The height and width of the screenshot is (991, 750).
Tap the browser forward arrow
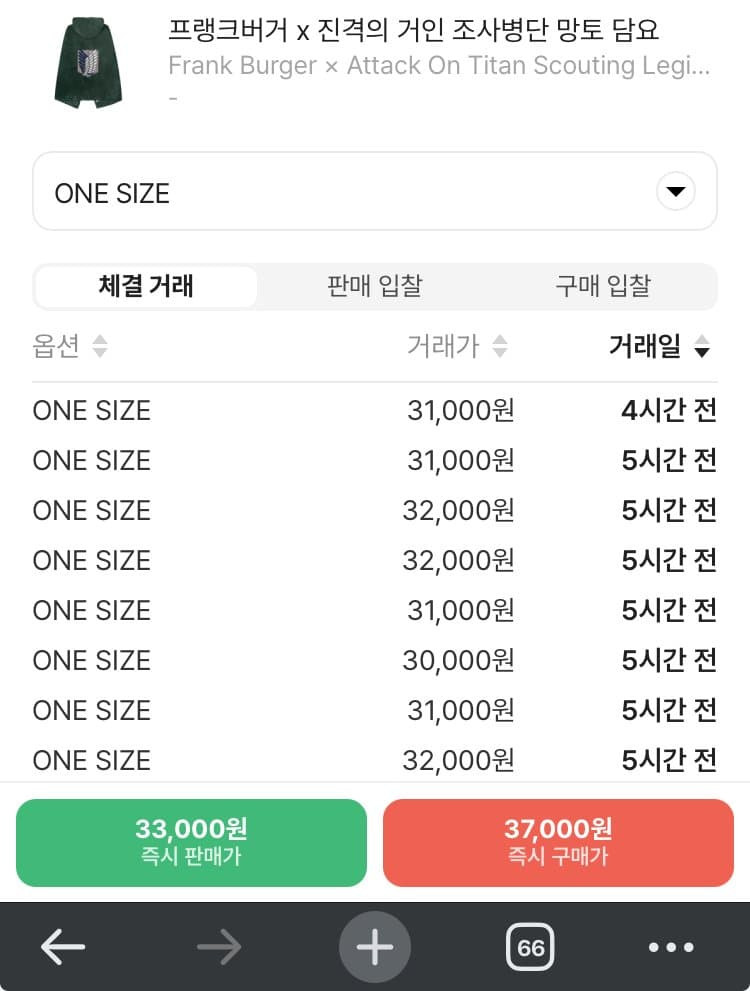coord(219,946)
